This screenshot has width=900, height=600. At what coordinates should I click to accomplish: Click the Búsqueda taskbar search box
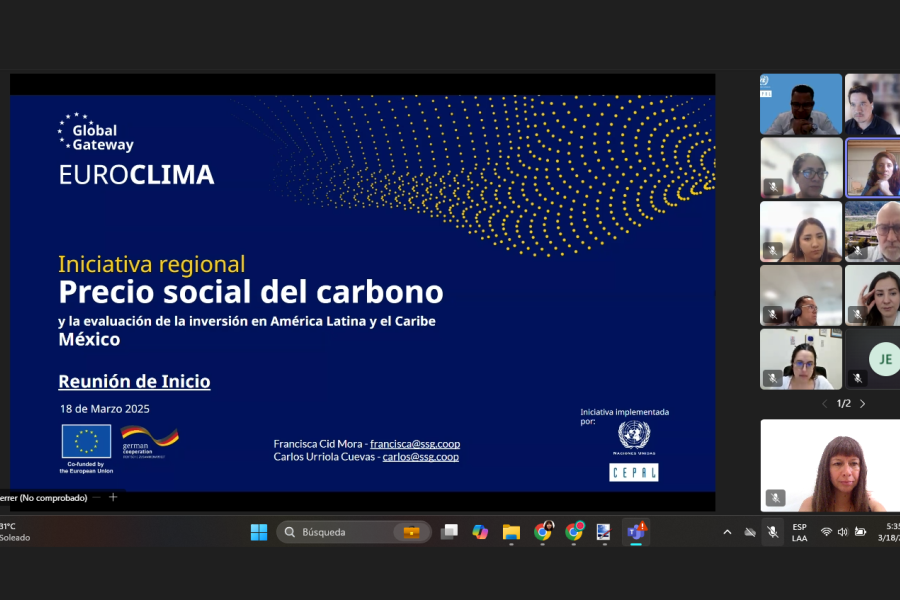(354, 532)
